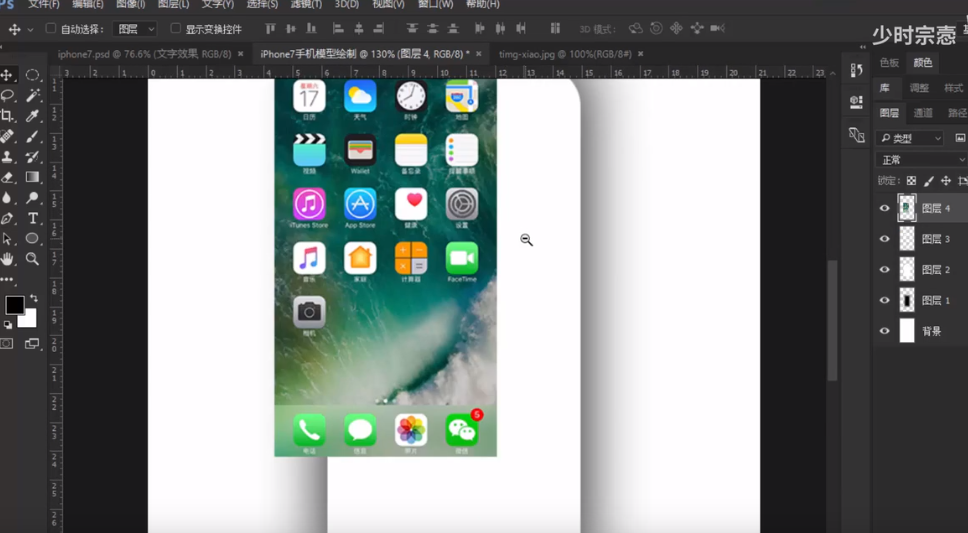Select the Crop tool
The width and height of the screenshot is (968, 533).
tap(7, 115)
